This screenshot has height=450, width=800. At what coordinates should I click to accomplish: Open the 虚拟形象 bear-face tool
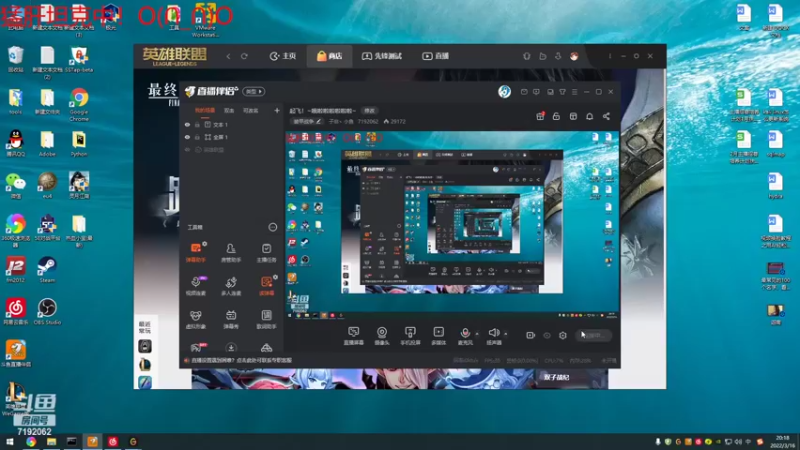pyautogui.click(x=195, y=319)
